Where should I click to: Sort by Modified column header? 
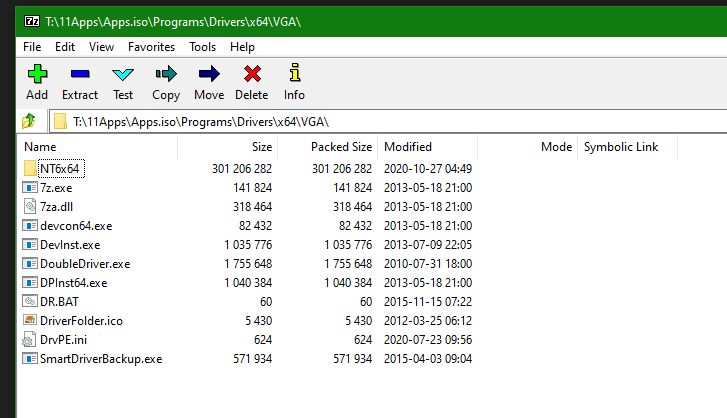428,147
